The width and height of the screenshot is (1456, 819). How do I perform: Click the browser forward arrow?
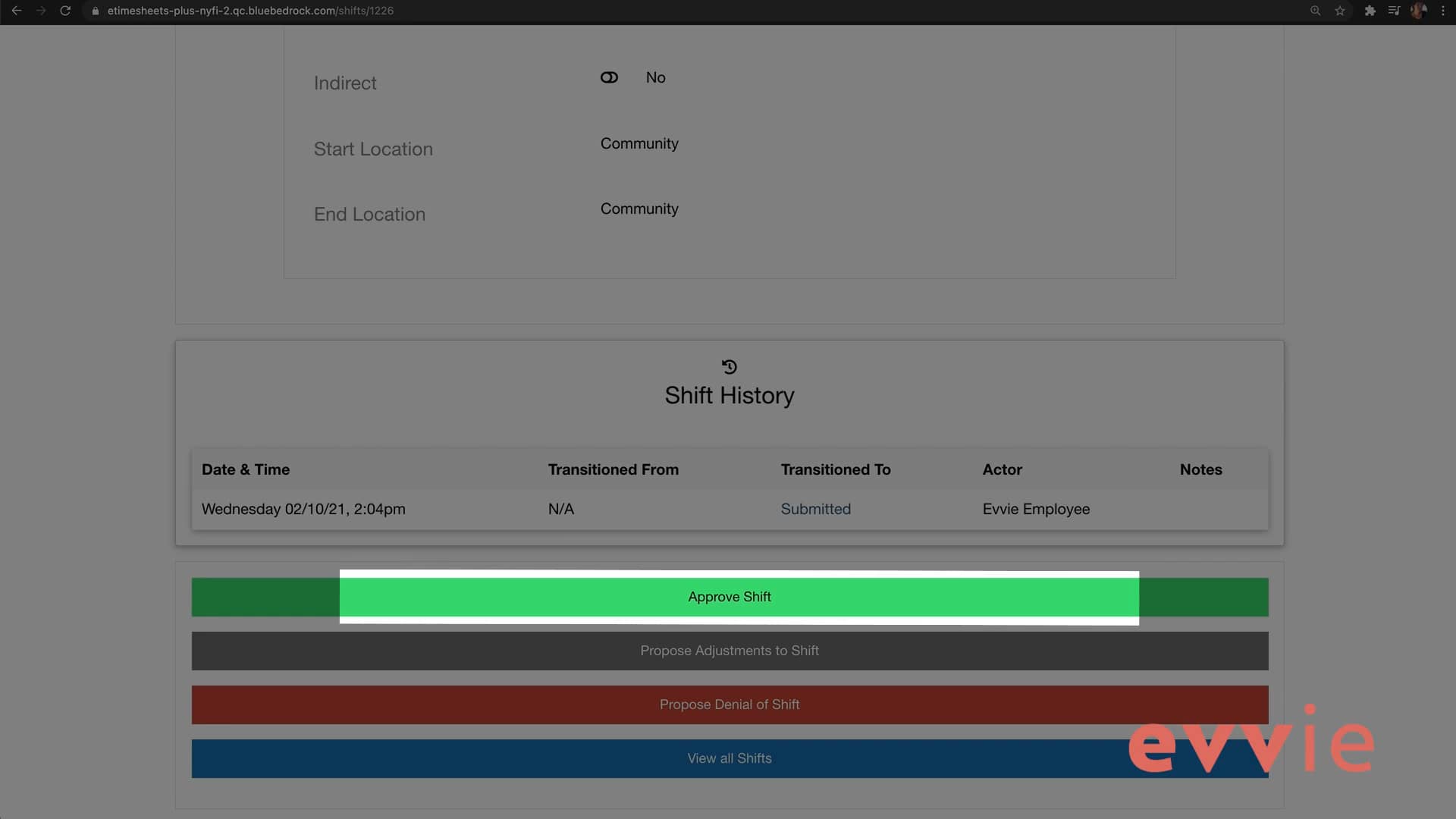41,11
